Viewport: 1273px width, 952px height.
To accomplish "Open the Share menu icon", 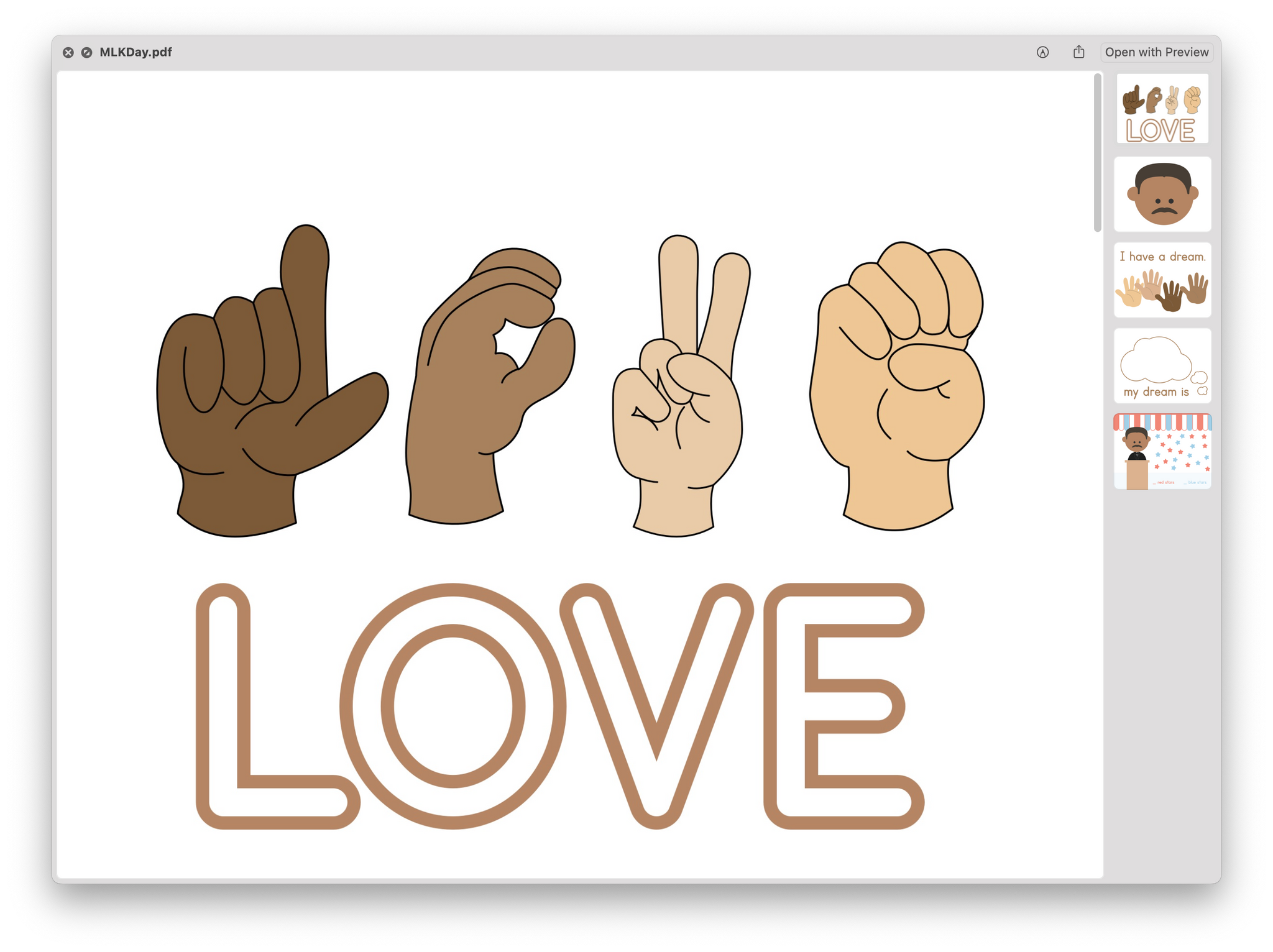I will (x=1078, y=52).
